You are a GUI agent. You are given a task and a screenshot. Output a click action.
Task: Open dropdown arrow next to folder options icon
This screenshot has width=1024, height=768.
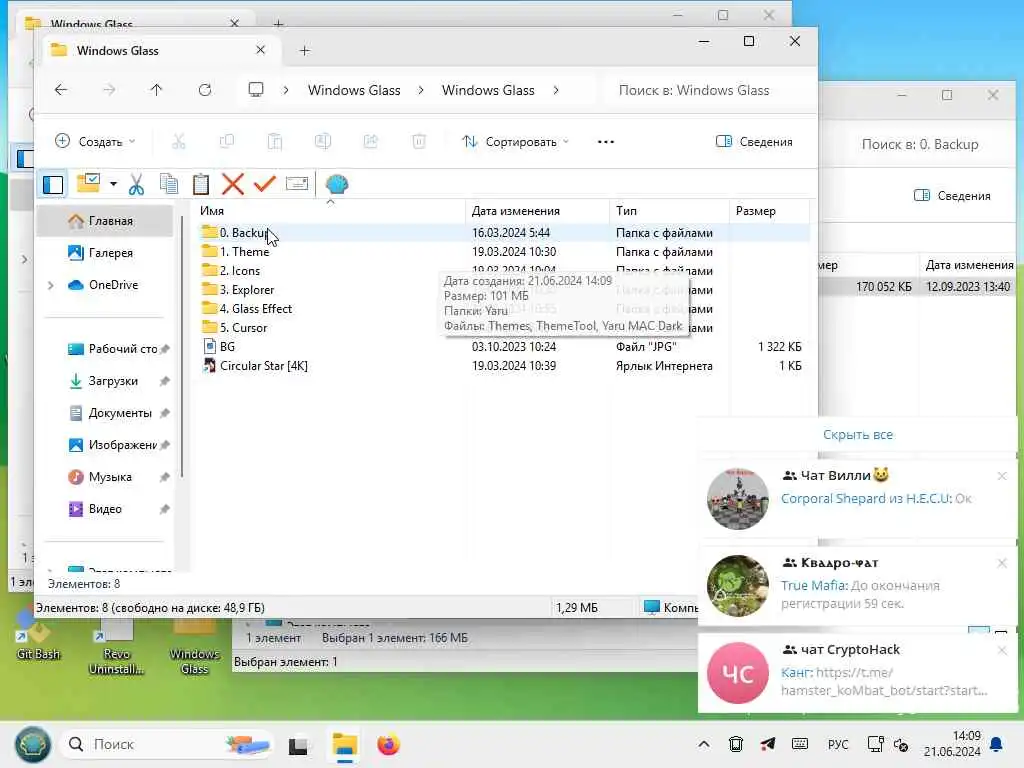pyautogui.click(x=114, y=185)
